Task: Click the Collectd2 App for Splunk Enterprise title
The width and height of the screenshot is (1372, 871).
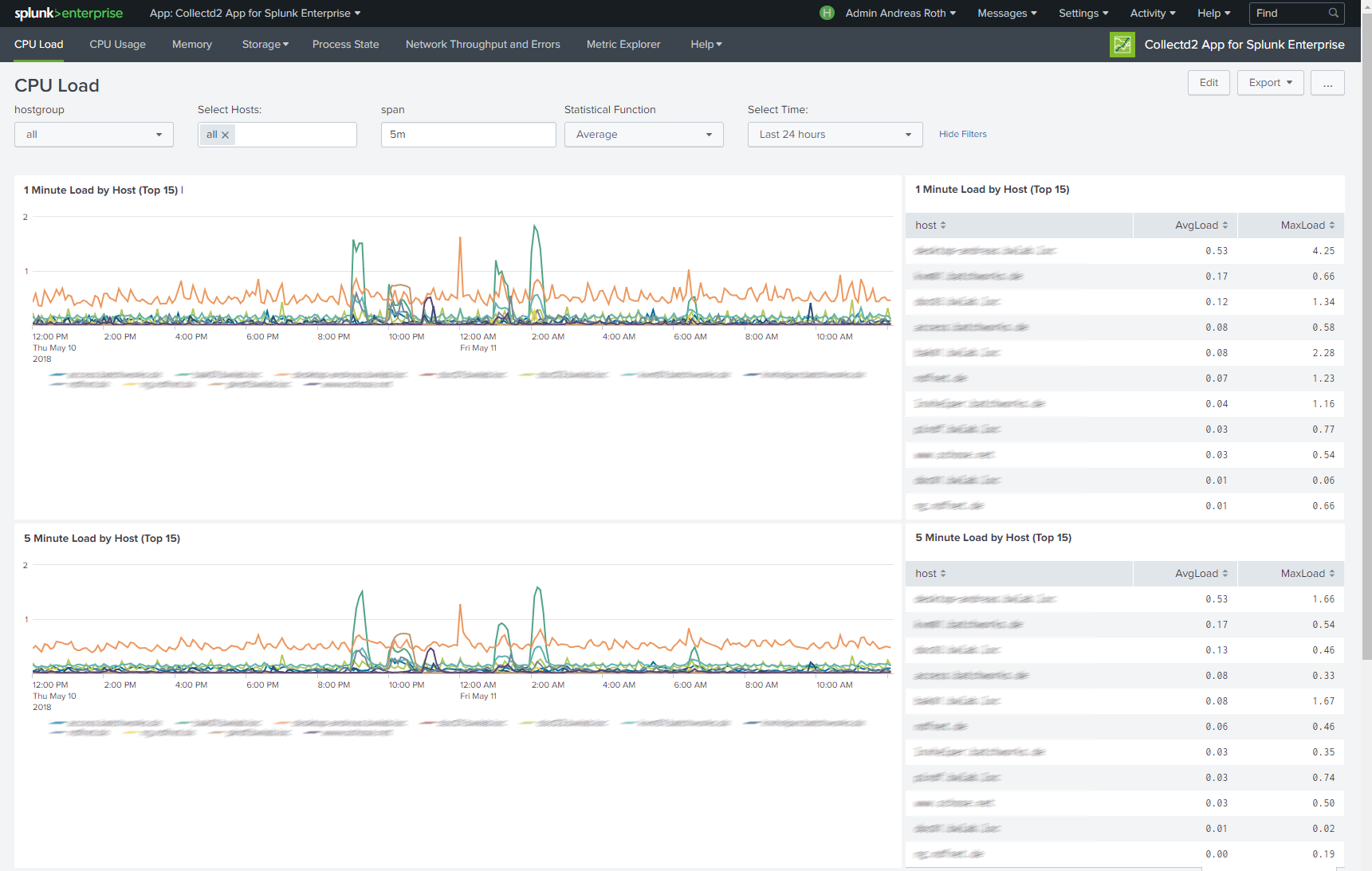Action: pyautogui.click(x=1244, y=45)
